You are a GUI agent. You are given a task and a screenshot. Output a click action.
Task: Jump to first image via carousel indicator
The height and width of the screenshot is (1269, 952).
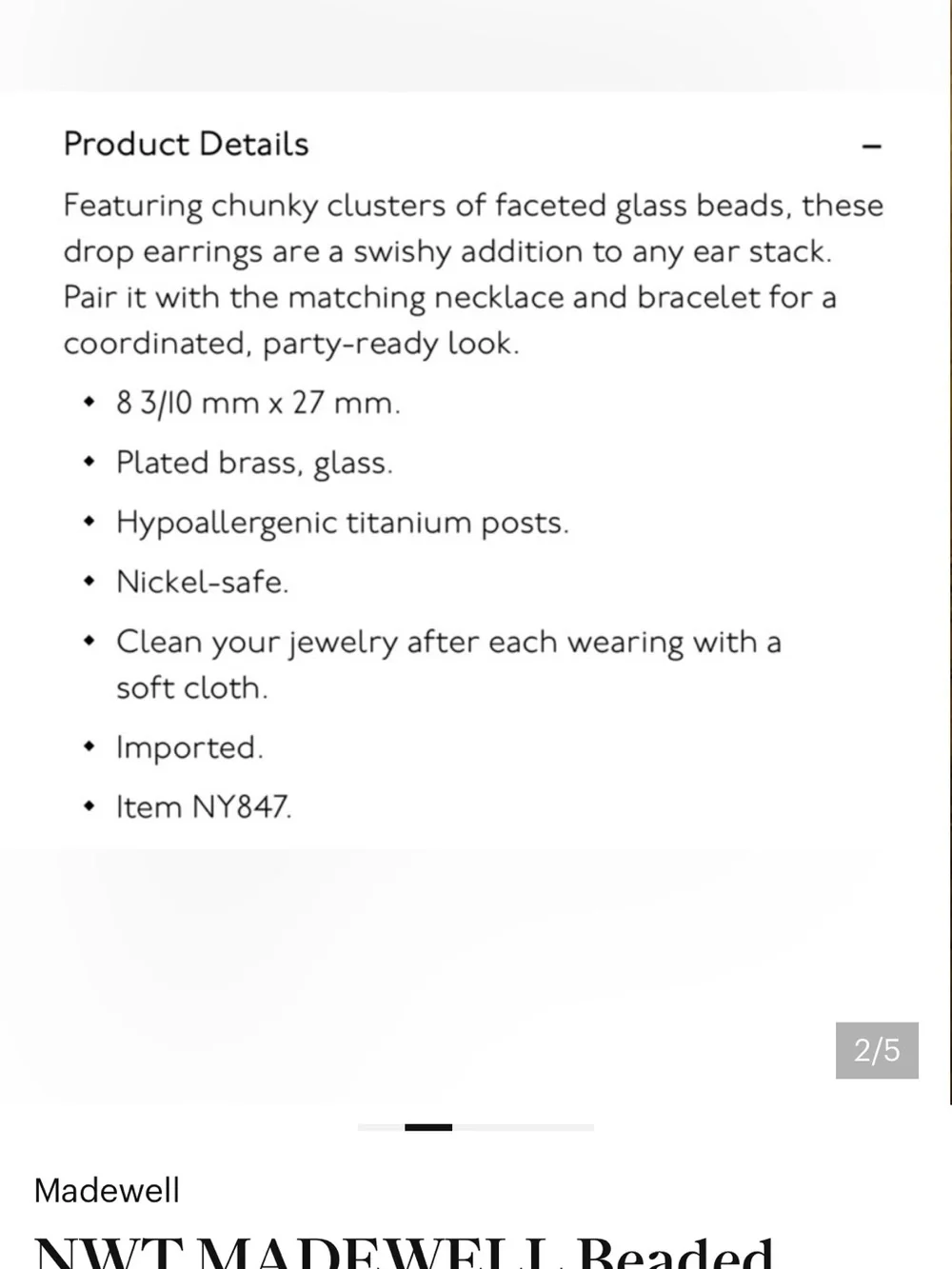click(x=381, y=1127)
